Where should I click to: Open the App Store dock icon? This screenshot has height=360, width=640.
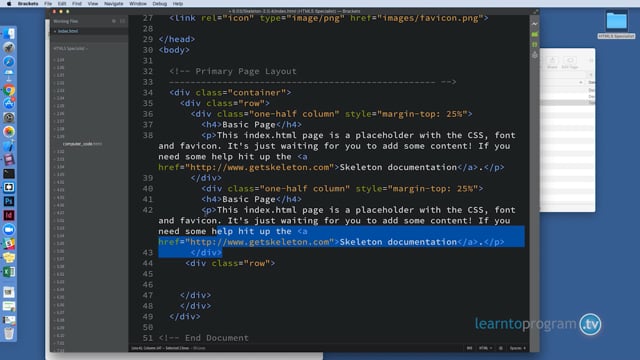point(9,104)
